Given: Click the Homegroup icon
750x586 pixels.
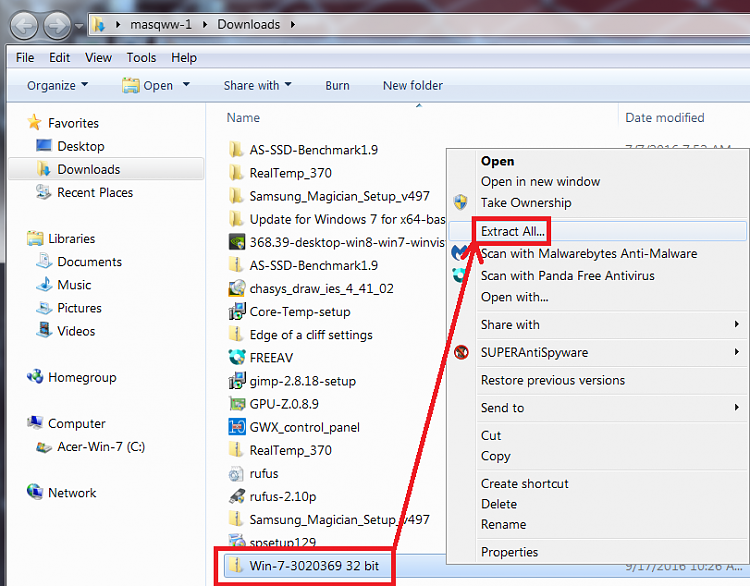Looking at the screenshot, I should (x=35, y=377).
